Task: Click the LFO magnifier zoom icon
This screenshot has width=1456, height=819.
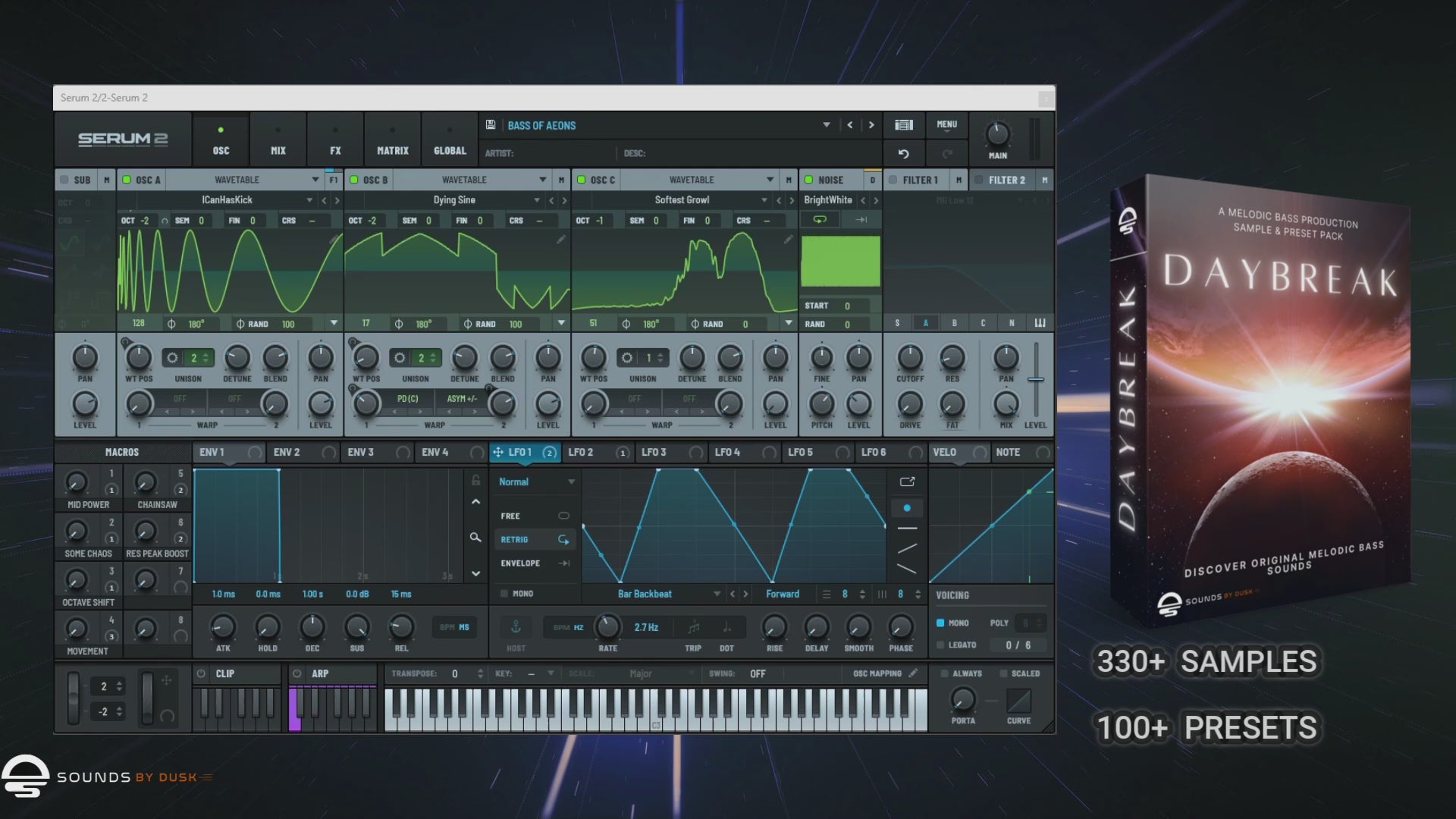Action: [x=475, y=538]
